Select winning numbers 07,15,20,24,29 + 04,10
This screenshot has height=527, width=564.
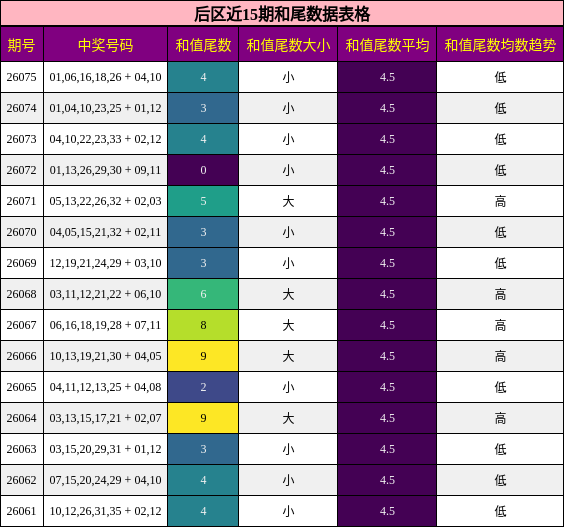pos(105,480)
